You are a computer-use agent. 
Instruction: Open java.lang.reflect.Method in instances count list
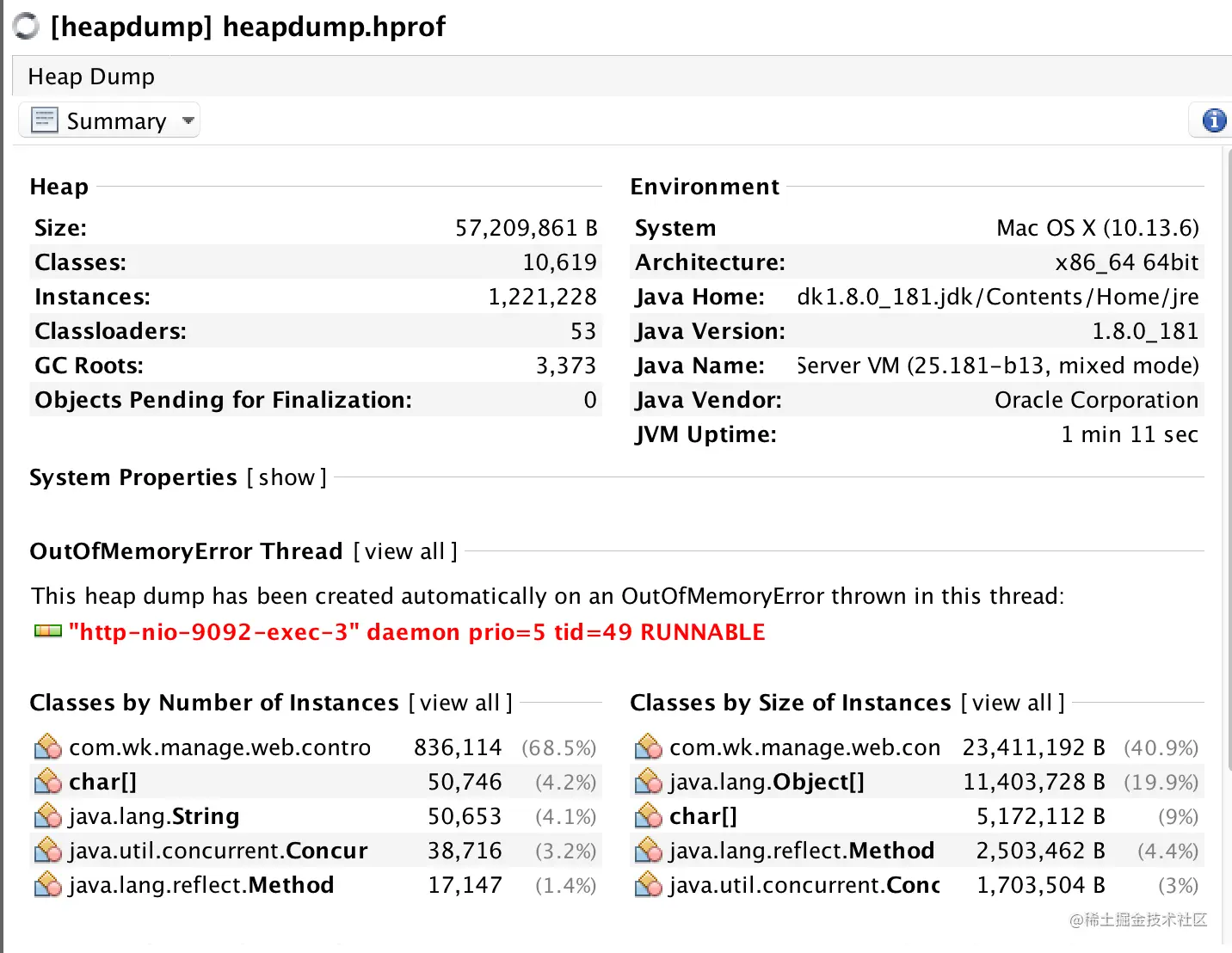coord(201,885)
